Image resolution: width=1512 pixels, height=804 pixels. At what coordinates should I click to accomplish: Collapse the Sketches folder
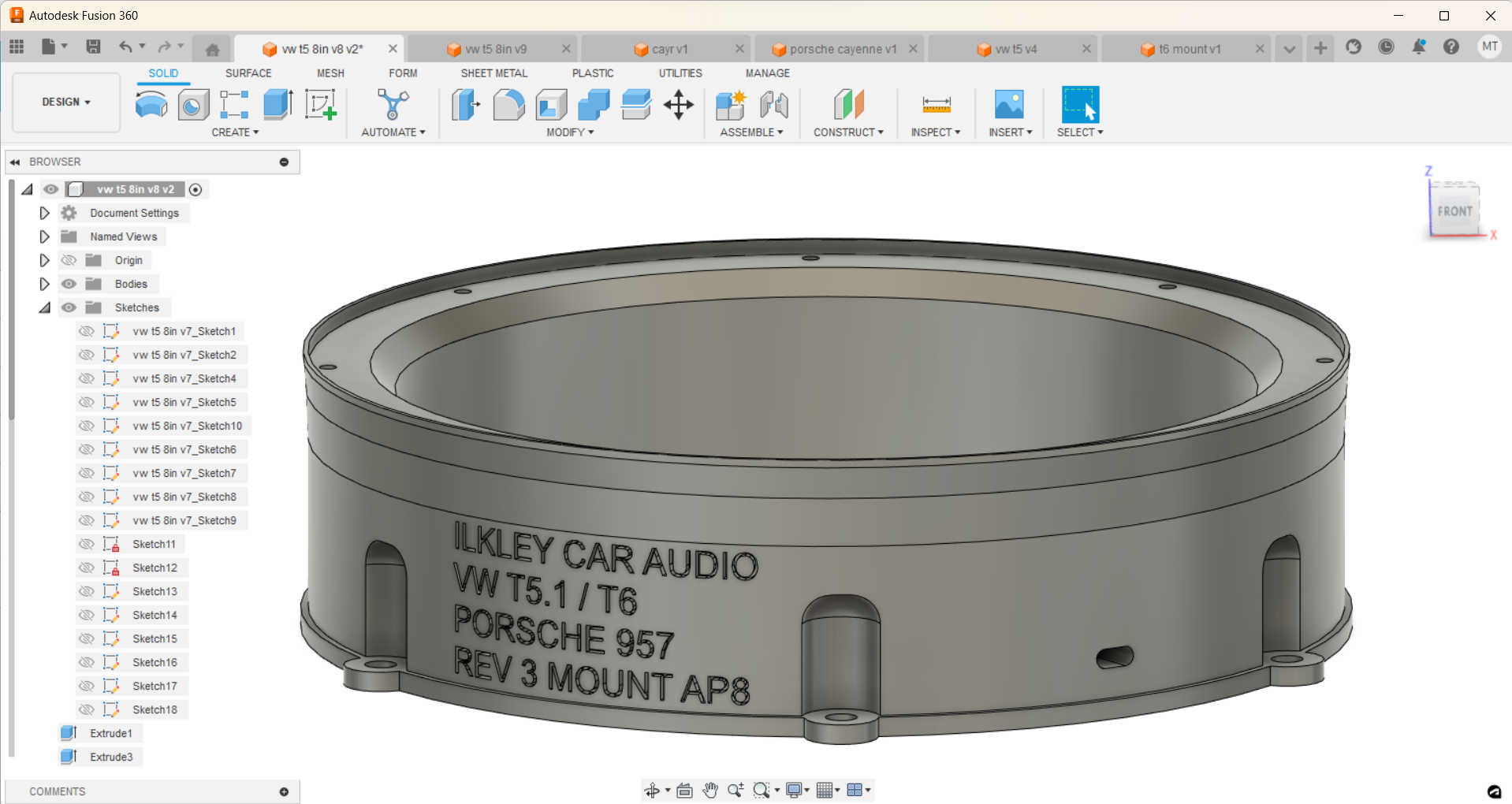coord(44,307)
